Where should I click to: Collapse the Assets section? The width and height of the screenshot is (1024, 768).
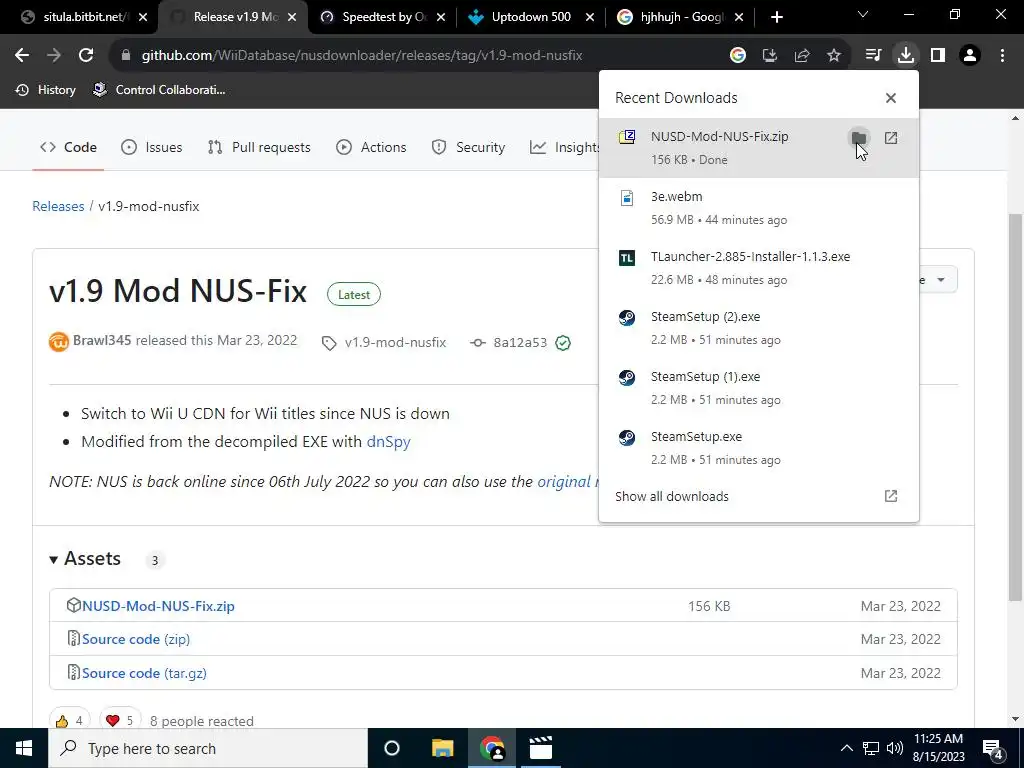(x=85, y=559)
